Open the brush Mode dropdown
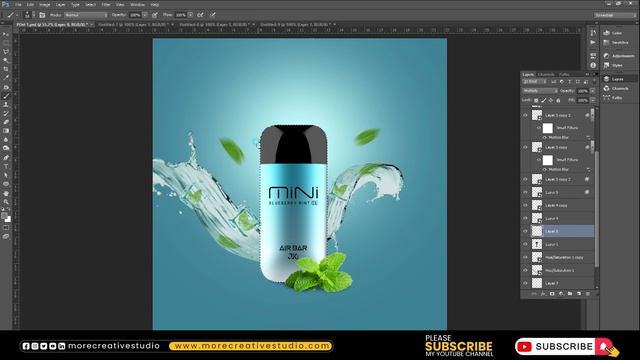 pyautogui.click(x=86, y=15)
